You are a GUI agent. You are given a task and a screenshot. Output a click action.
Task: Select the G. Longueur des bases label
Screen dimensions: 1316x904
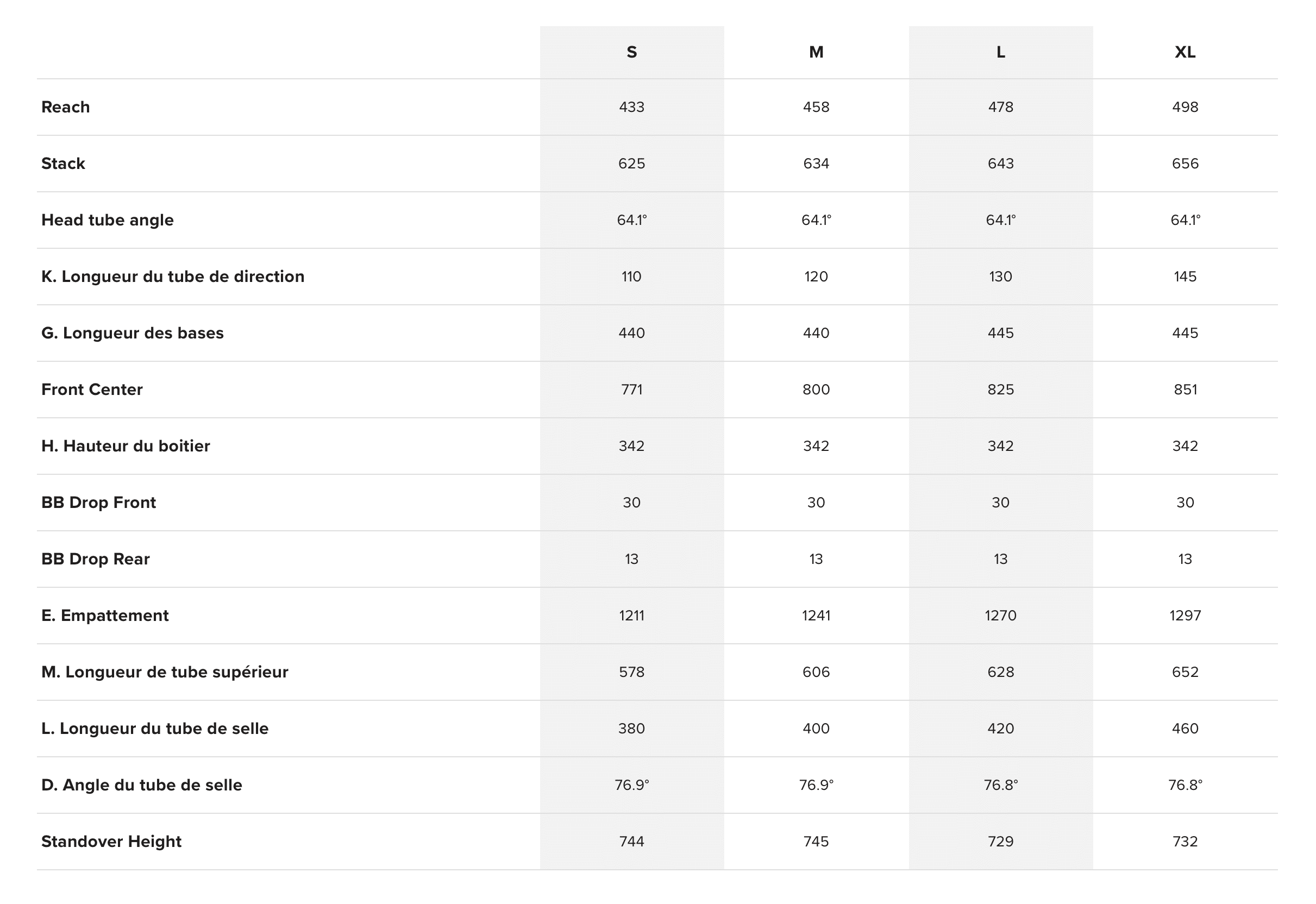(133, 333)
